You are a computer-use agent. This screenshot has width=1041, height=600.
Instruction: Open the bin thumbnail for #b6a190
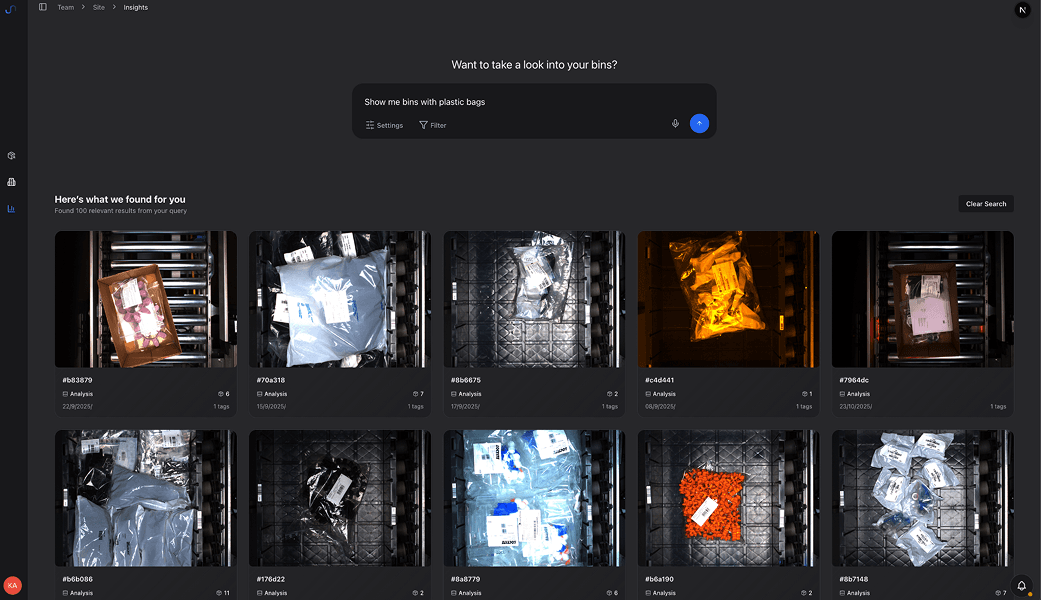coord(727,497)
